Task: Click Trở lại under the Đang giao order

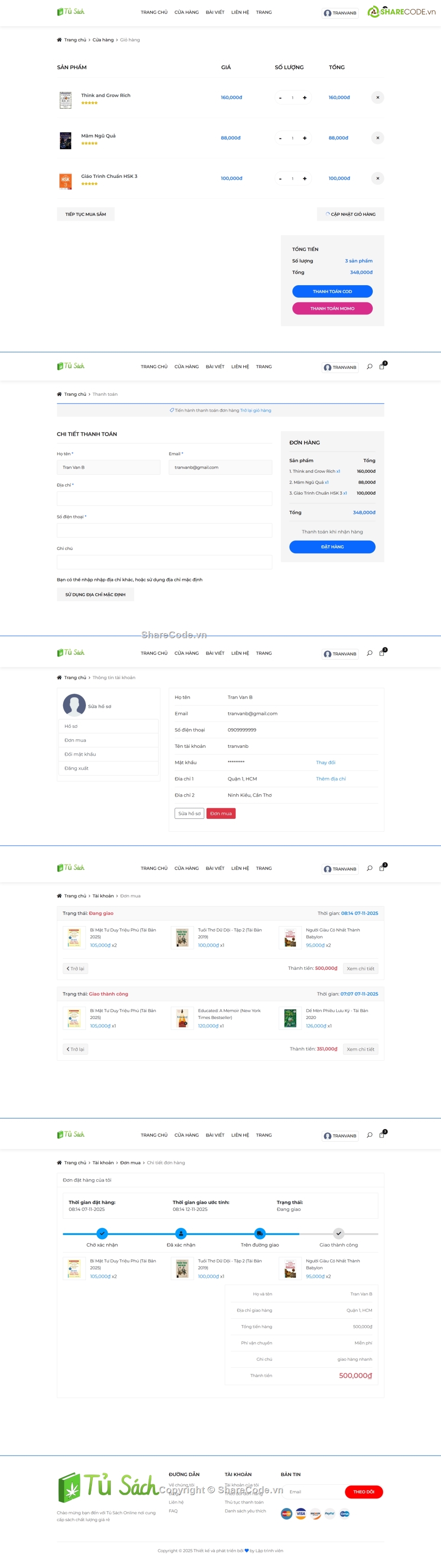Action: tap(75, 968)
